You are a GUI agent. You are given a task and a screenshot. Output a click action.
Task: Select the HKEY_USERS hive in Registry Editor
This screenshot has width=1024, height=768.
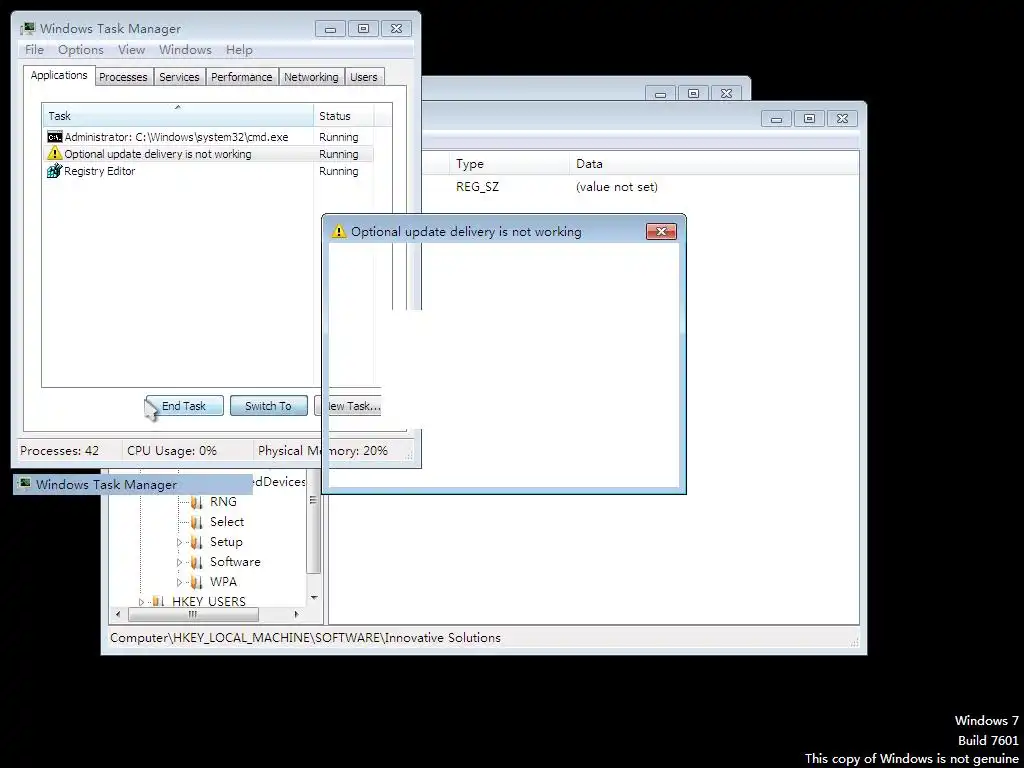tap(209, 601)
